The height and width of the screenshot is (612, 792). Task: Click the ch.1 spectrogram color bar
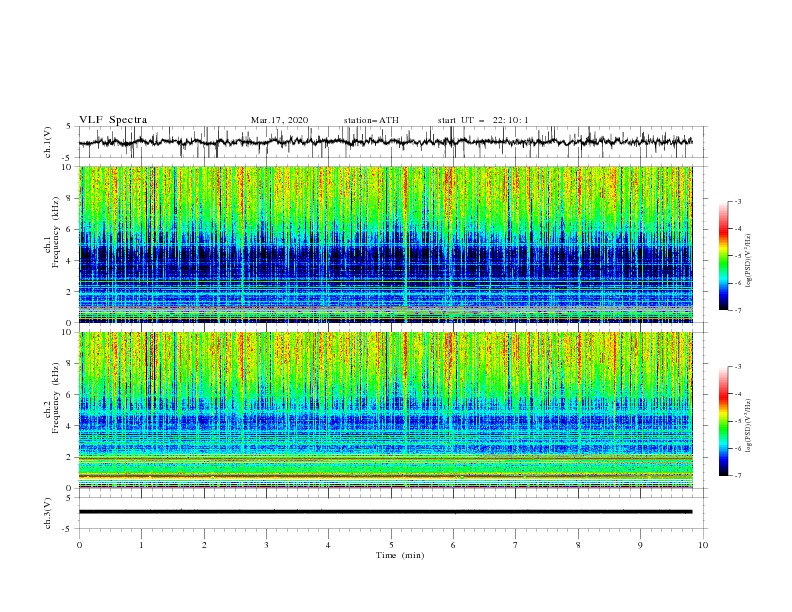(x=724, y=255)
